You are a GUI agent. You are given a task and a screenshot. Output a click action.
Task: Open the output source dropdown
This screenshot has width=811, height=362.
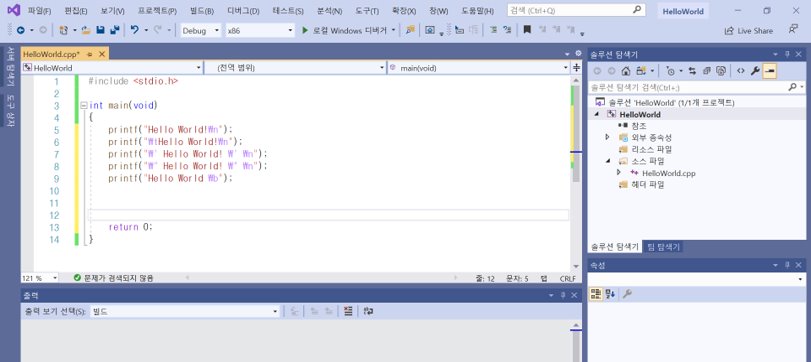coord(185,311)
